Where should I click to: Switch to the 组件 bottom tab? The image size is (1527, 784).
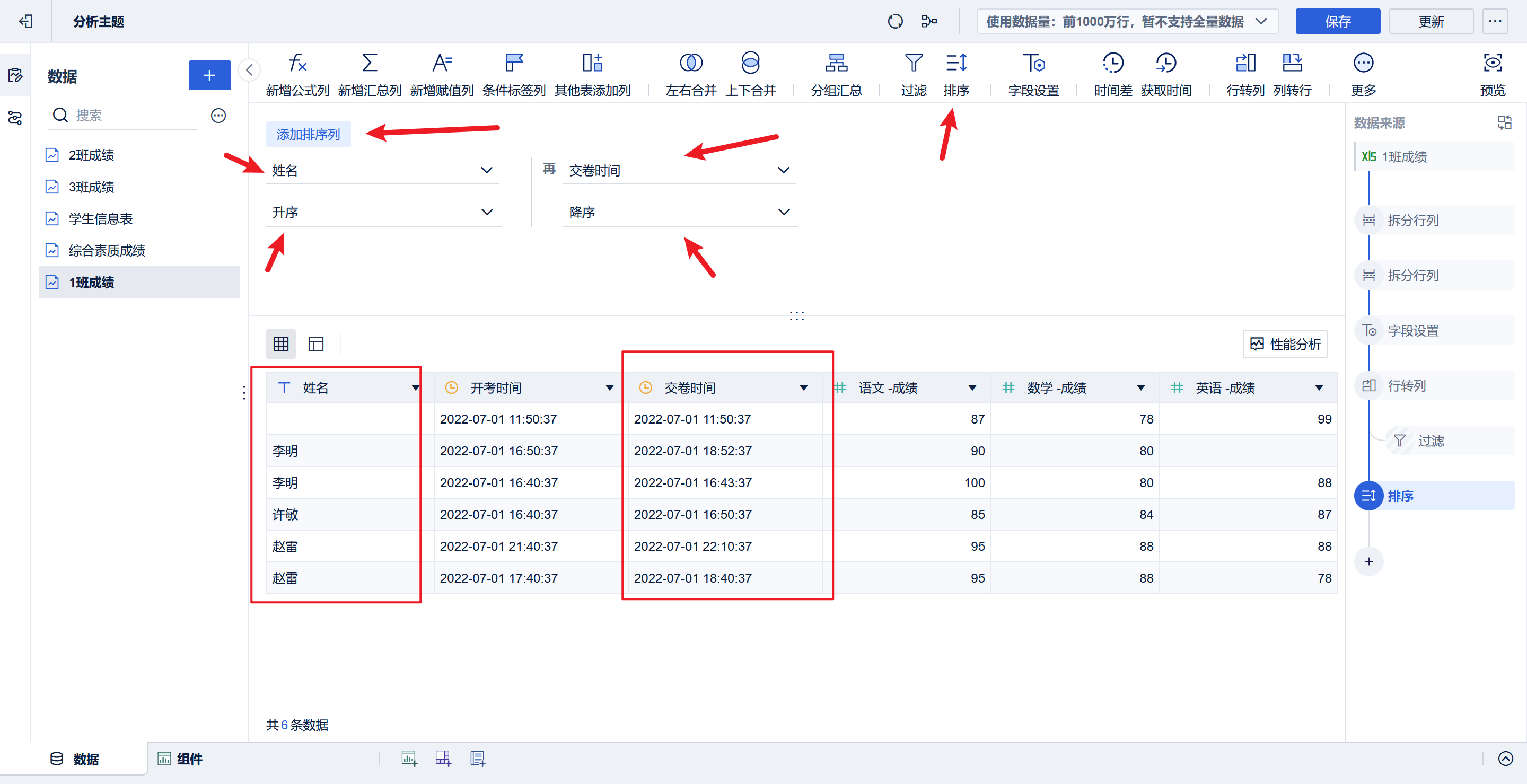(180, 759)
